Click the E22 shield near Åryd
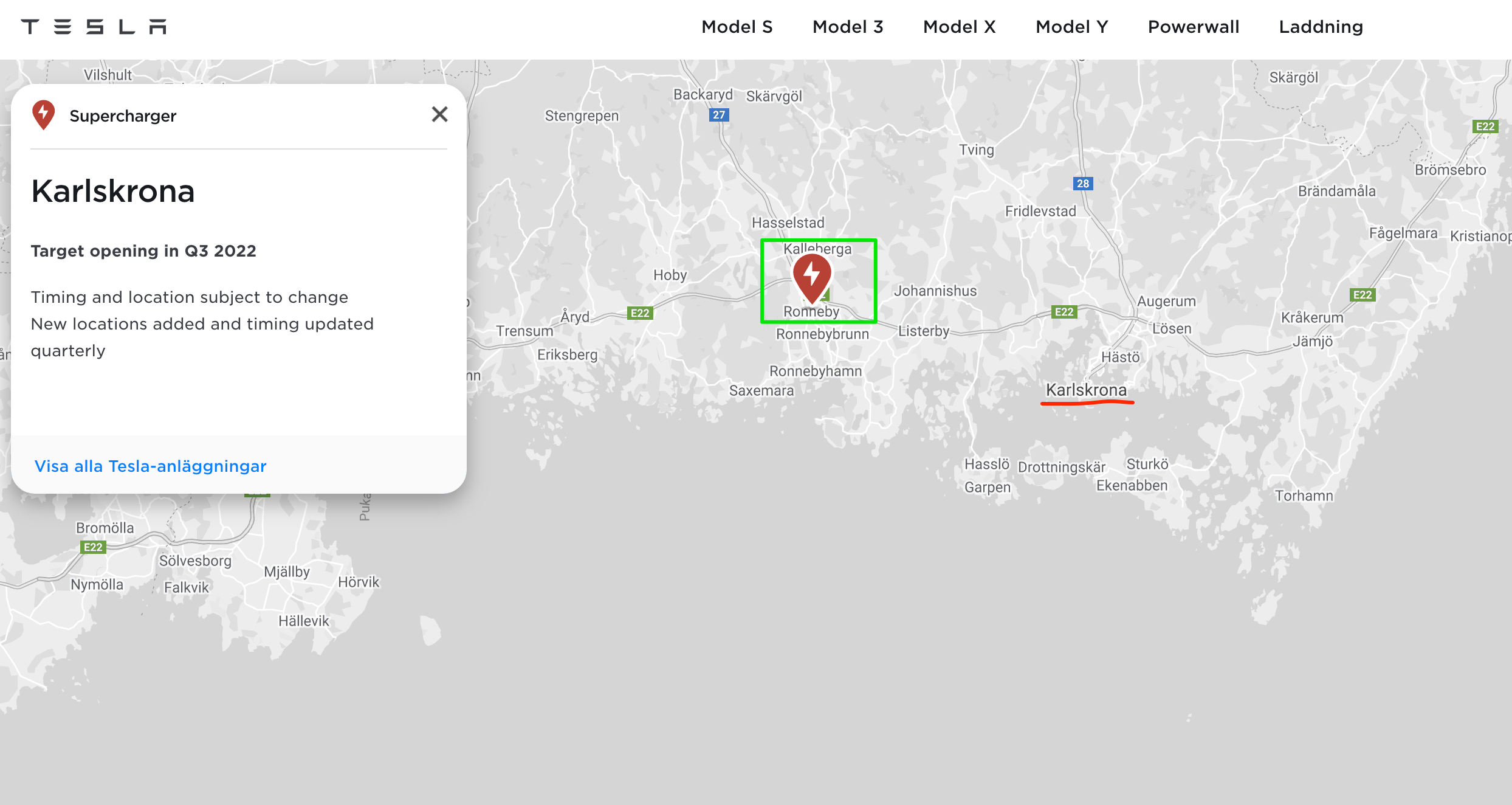 [x=640, y=313]
